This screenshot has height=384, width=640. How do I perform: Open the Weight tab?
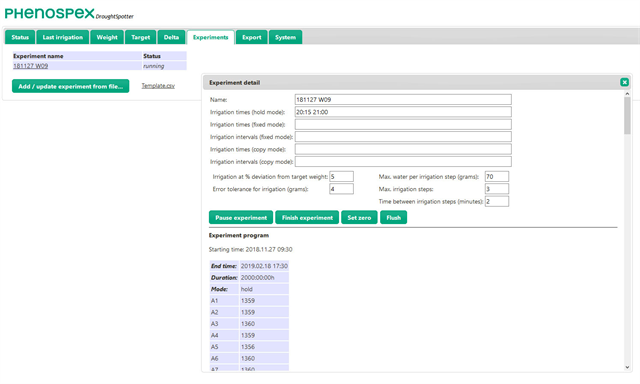(x=107, y=37)
